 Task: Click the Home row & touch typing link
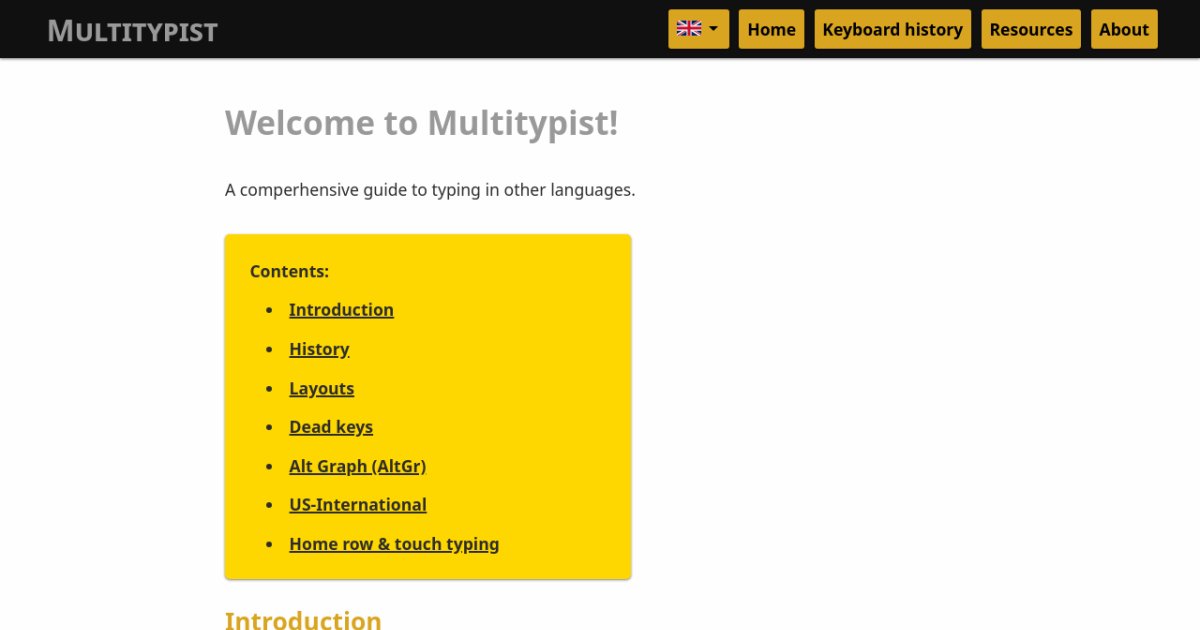(394, 543)
